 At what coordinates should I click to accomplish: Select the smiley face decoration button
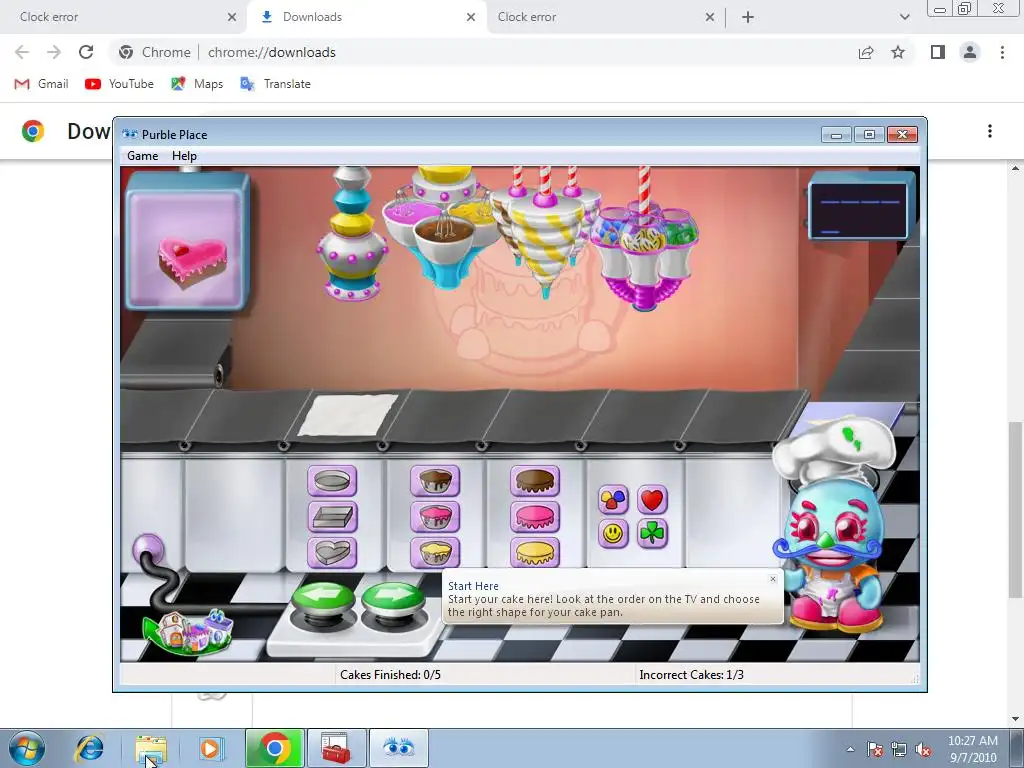tap(613, 534)
